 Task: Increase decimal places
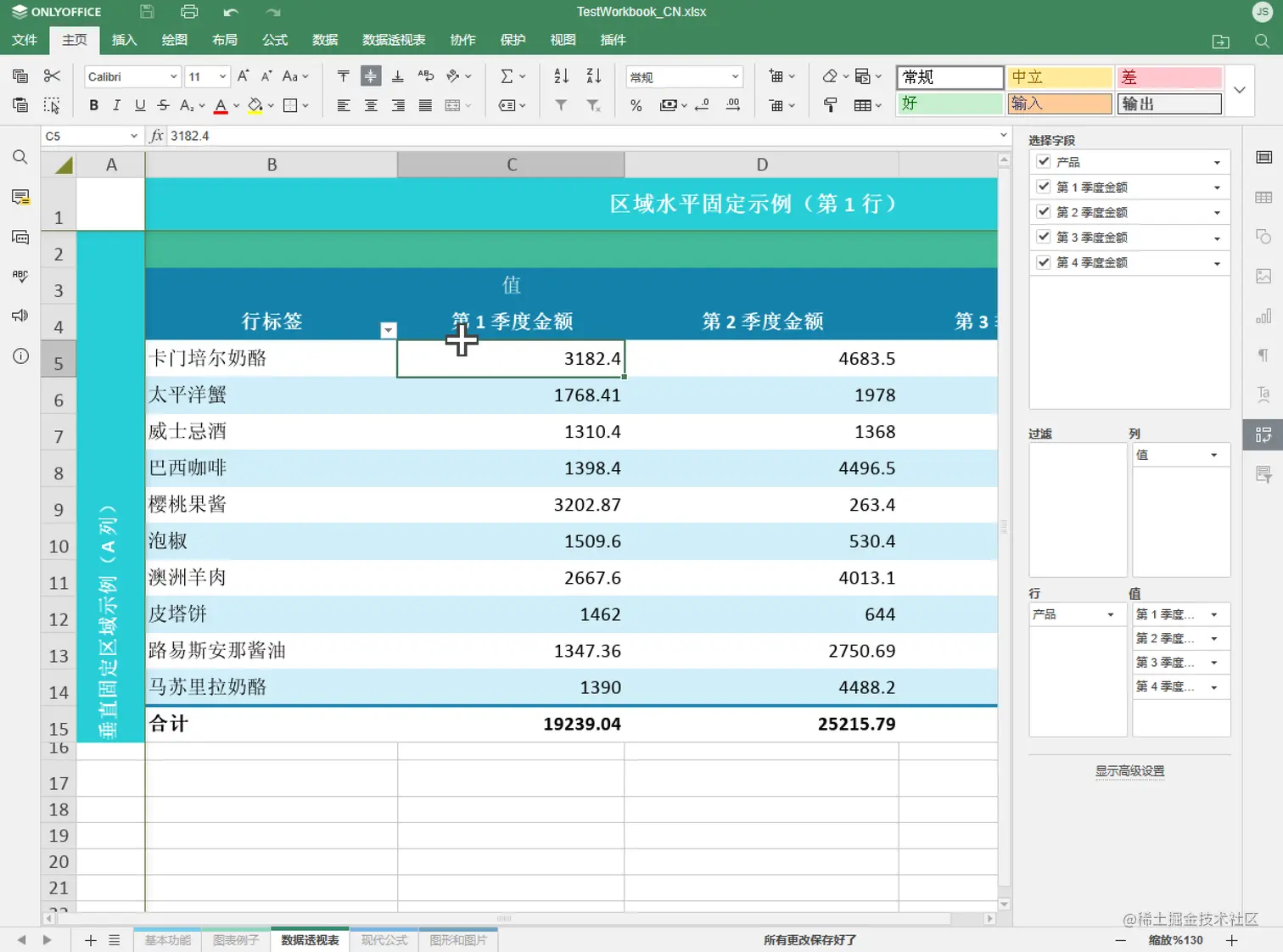pyautogui.click(x=733, y=105)
